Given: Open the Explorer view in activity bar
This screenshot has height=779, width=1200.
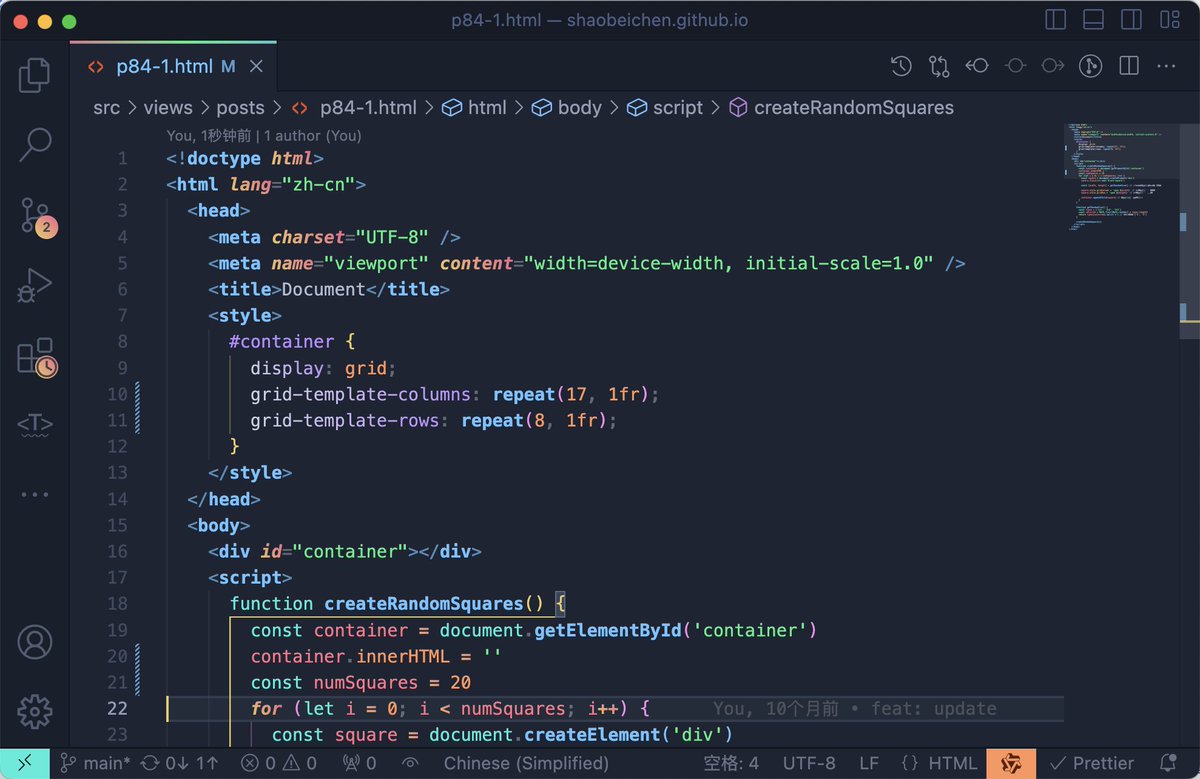Looking at the screenshot, I should (x=34, y=74).
